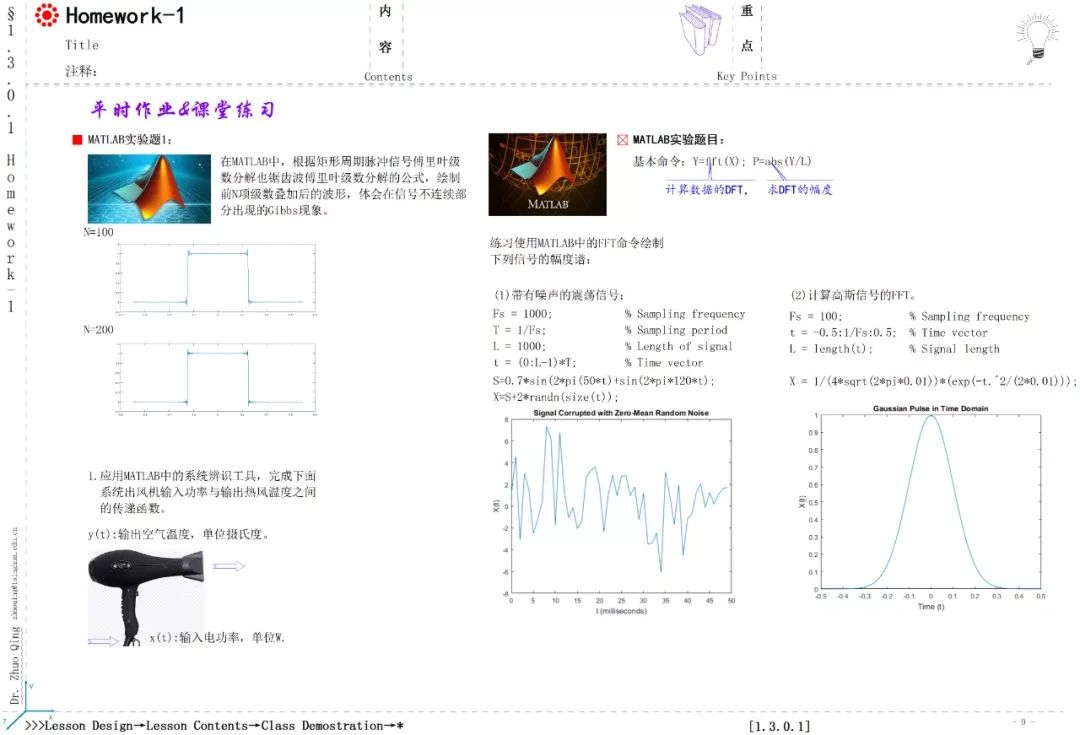This screenshot has height=735, width=1080.
Task: Click the input arrow below the hair dryer
Action: [103, 641]
